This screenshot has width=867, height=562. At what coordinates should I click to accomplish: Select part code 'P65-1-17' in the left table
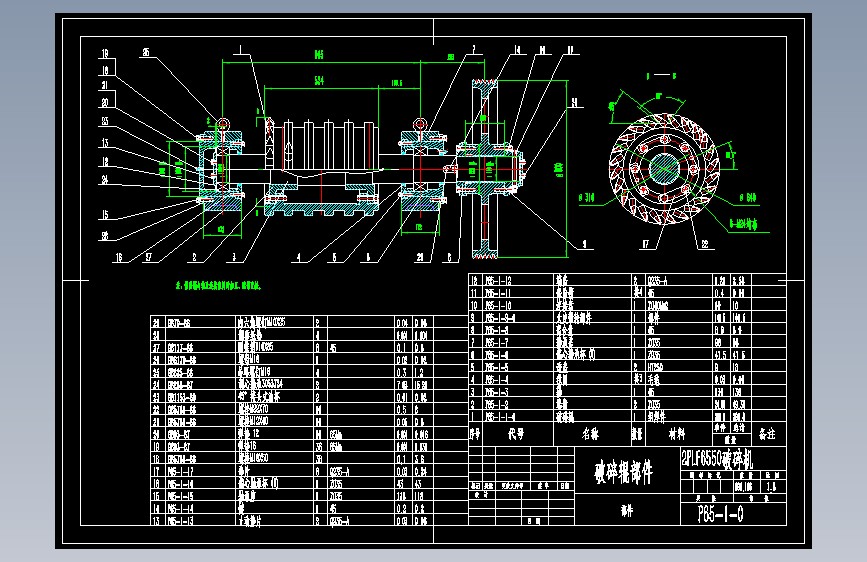180,471
